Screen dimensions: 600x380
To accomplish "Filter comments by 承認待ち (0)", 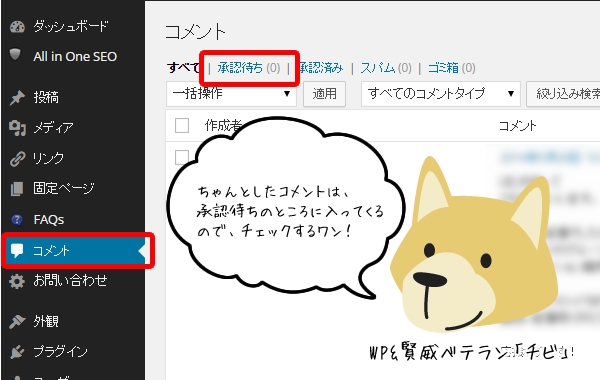I will [249, 68].
